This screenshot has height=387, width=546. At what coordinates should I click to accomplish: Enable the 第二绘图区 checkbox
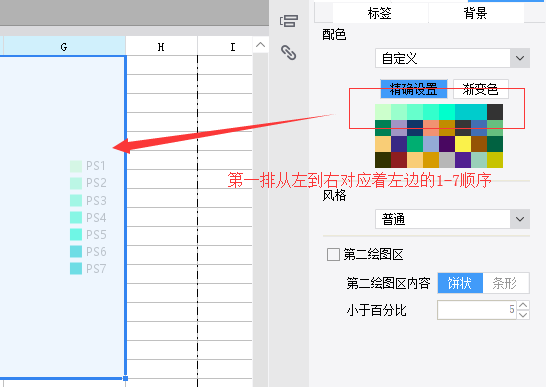(333, 254)
